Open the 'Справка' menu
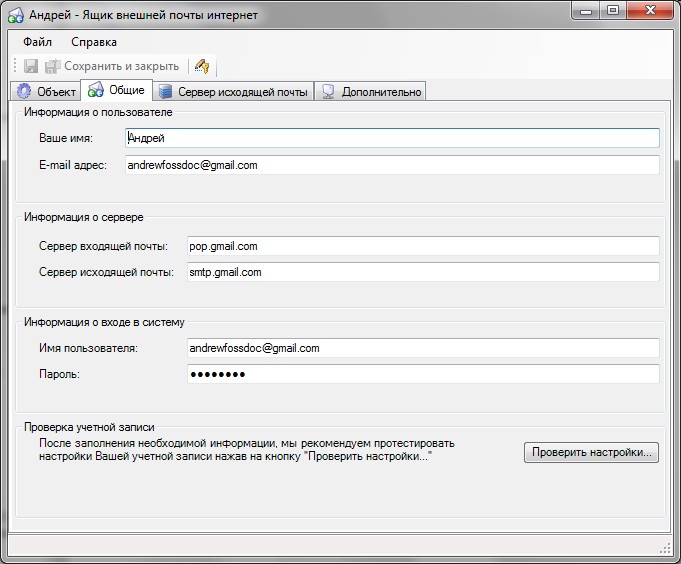 click(x=94, y=42)
